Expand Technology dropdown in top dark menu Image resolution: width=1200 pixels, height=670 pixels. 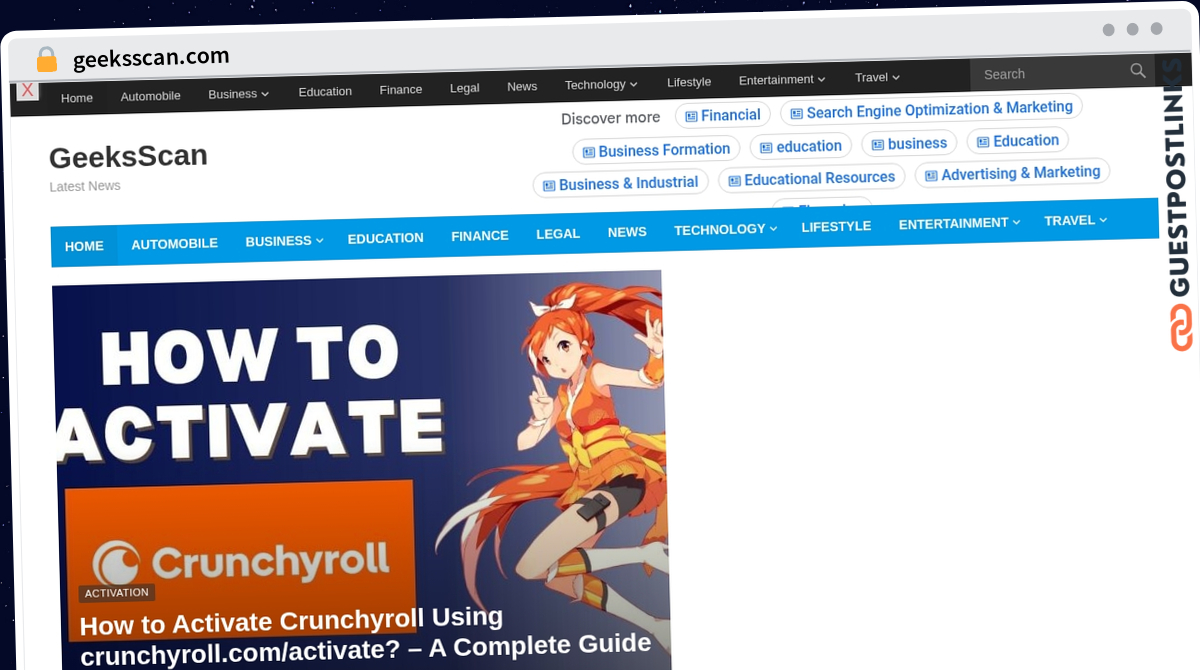[x=633, y=85]
